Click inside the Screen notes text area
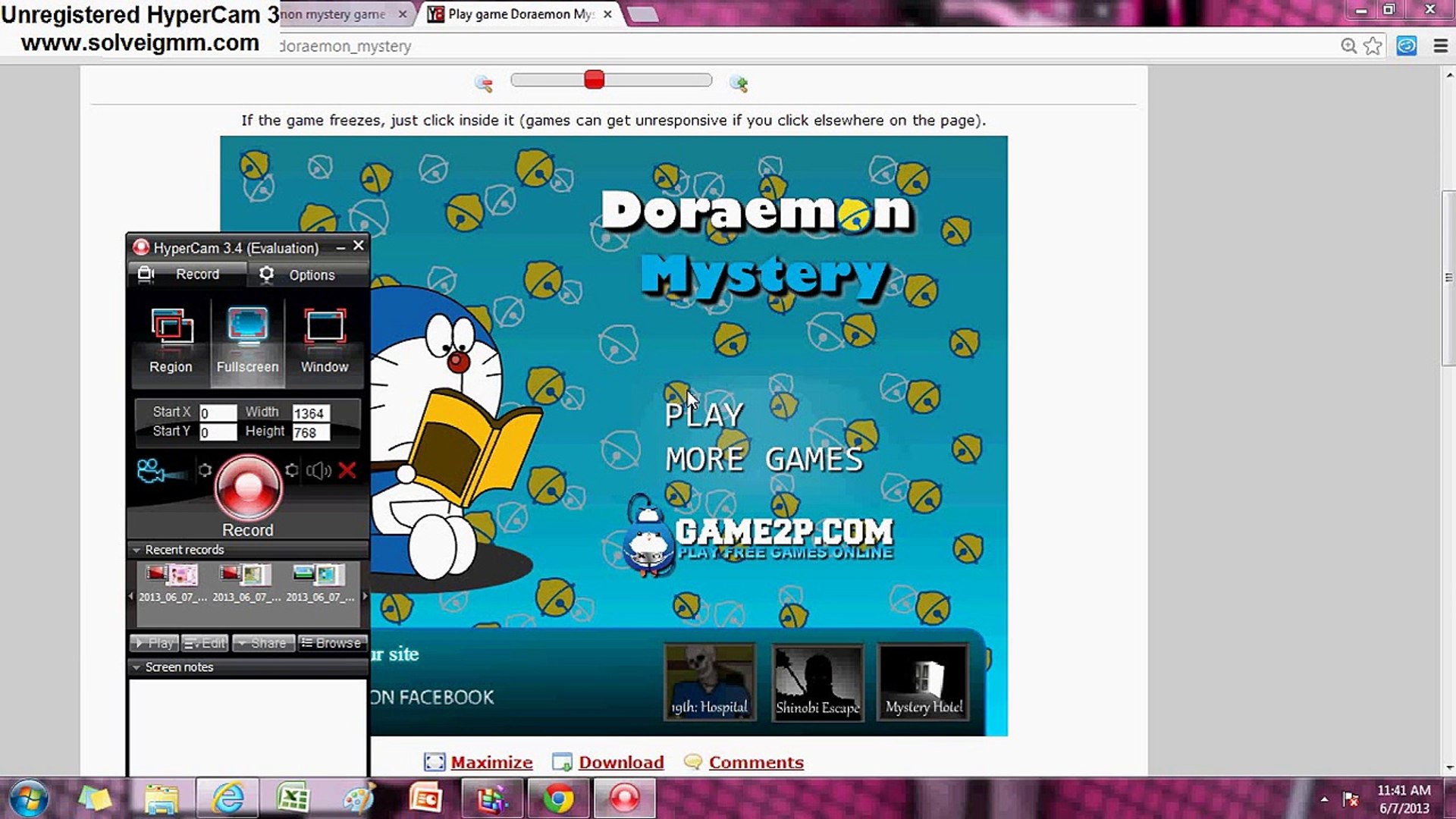The height and width of the screenshot is (819, 1456). 248,726
